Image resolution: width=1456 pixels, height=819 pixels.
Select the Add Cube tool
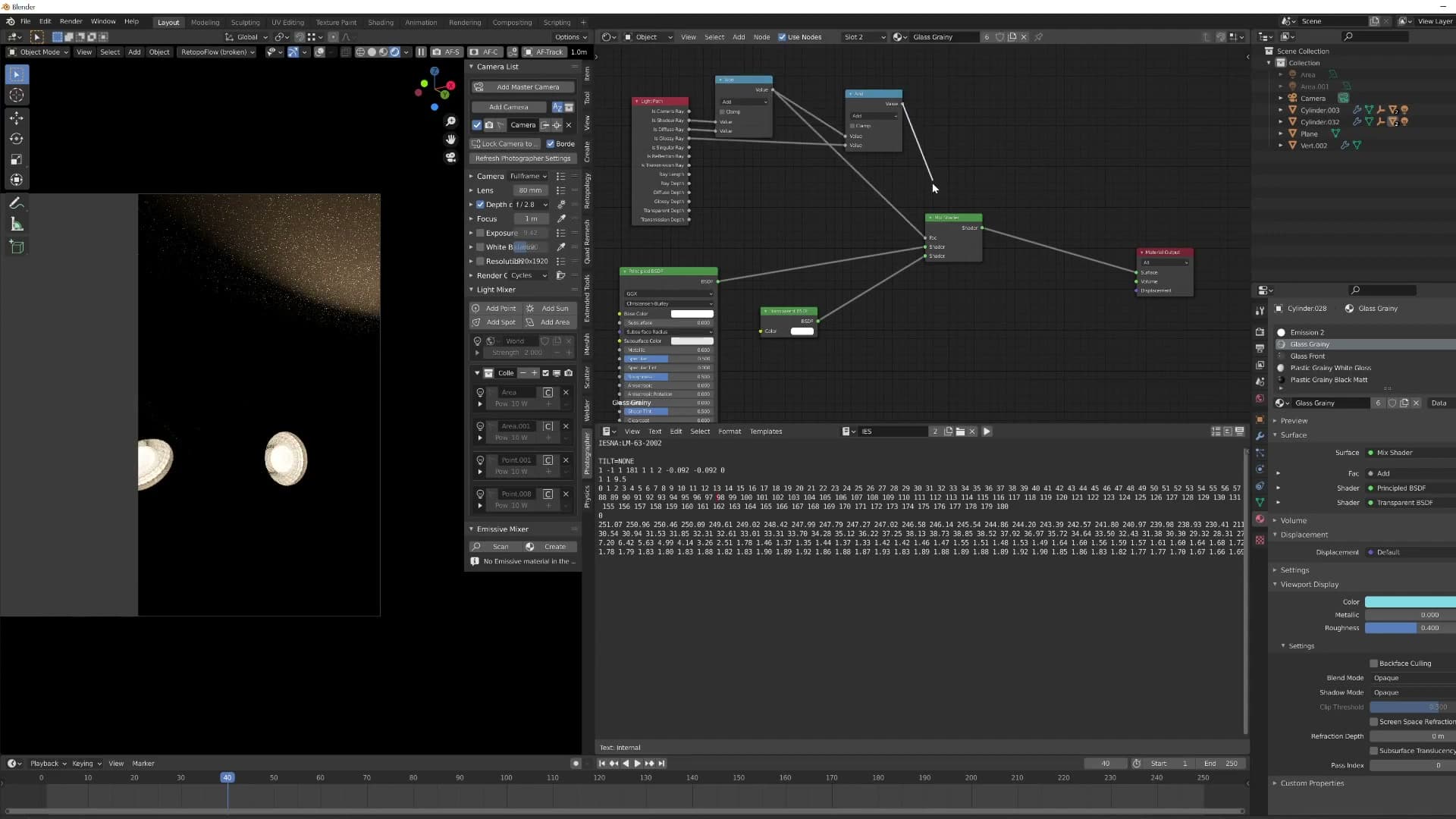(17, 246)
